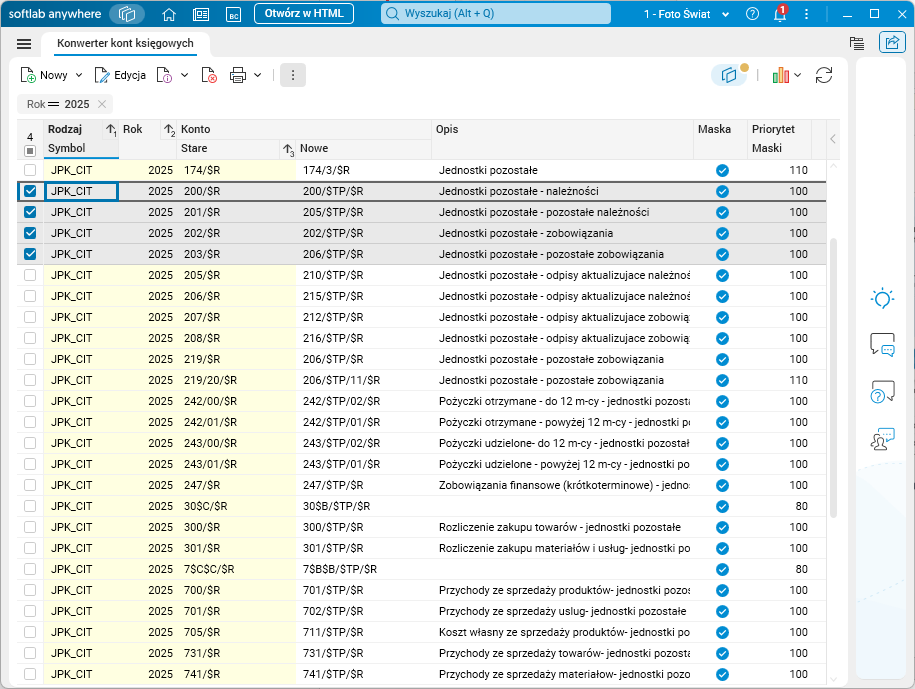
Task: Remove the Rok 2025 filter chip
Action: click(x=102, y=104)
